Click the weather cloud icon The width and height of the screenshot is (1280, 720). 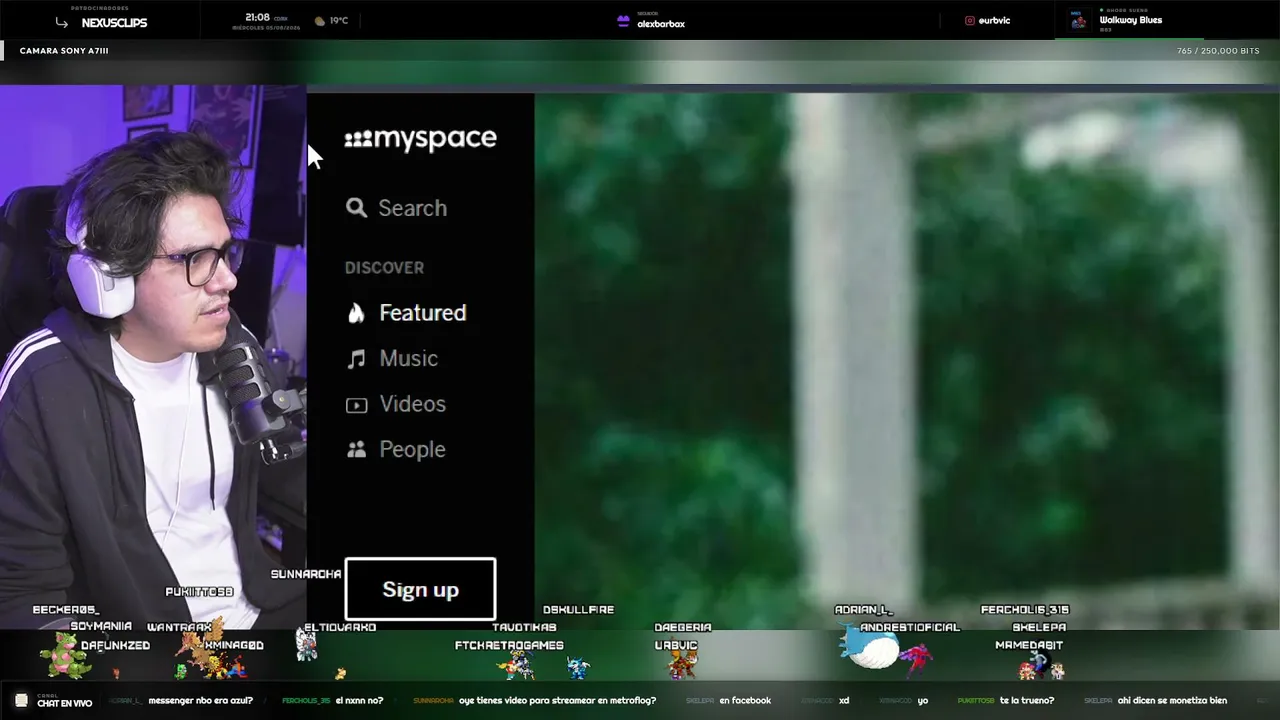320,20
